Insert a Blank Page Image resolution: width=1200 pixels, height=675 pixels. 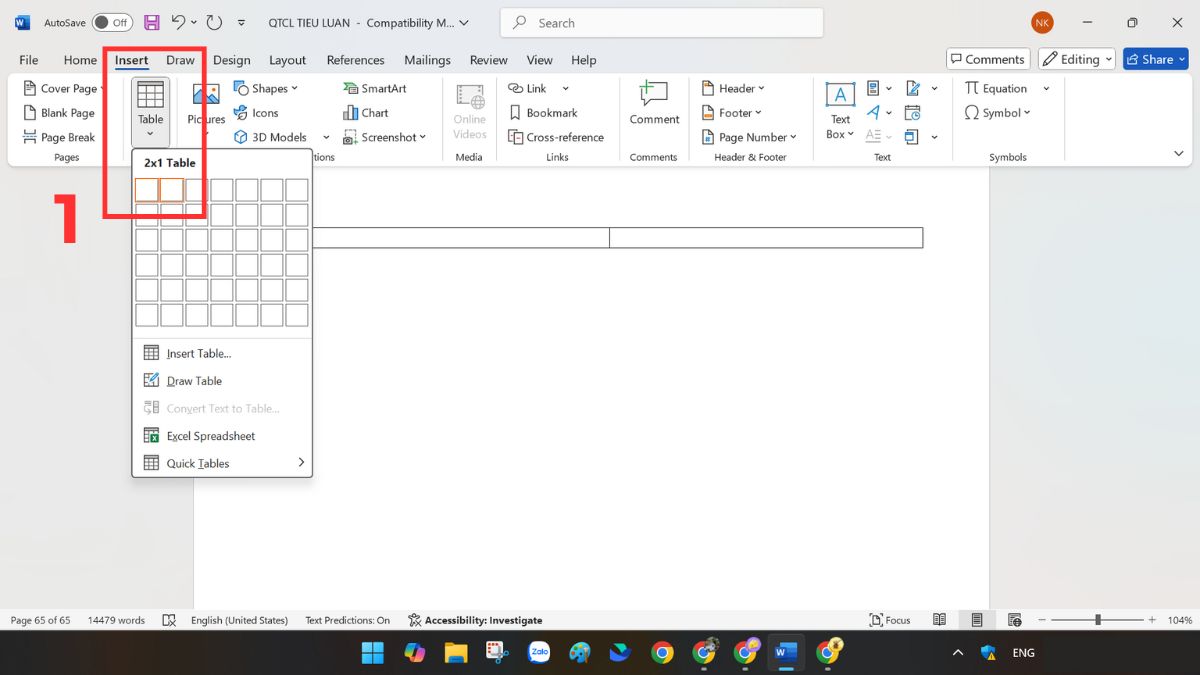(58, 113)
